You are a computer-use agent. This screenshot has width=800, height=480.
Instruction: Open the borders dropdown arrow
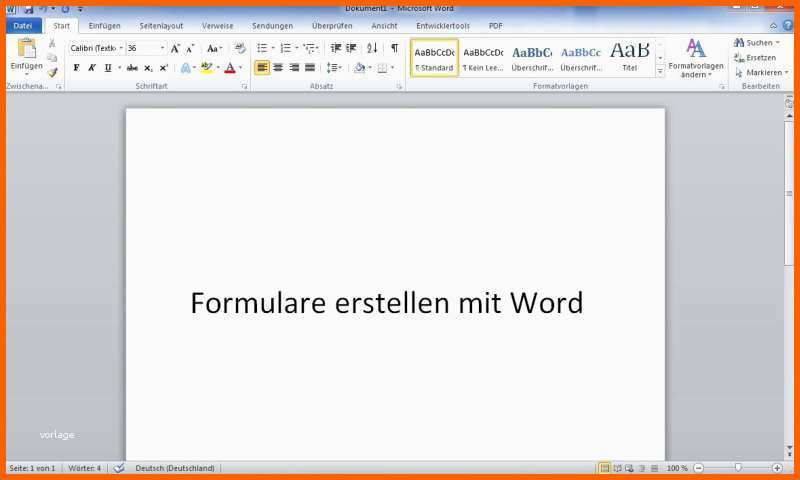pos(392,67)
